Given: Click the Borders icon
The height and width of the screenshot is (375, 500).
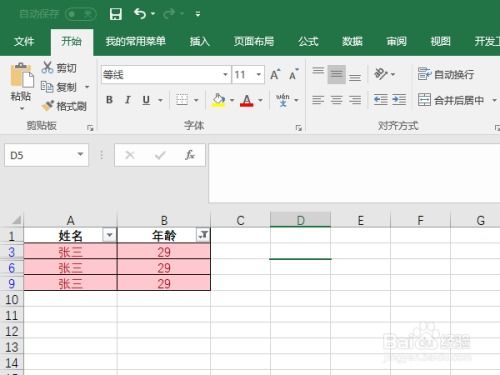Looking at the screenshot, I should pyautogui.click(x=182, y=100).
